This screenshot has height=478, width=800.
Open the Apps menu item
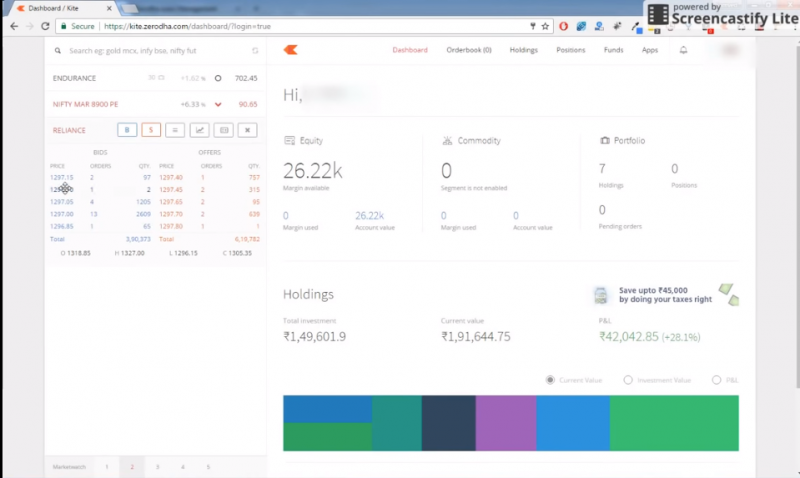[x=649, y=50]
